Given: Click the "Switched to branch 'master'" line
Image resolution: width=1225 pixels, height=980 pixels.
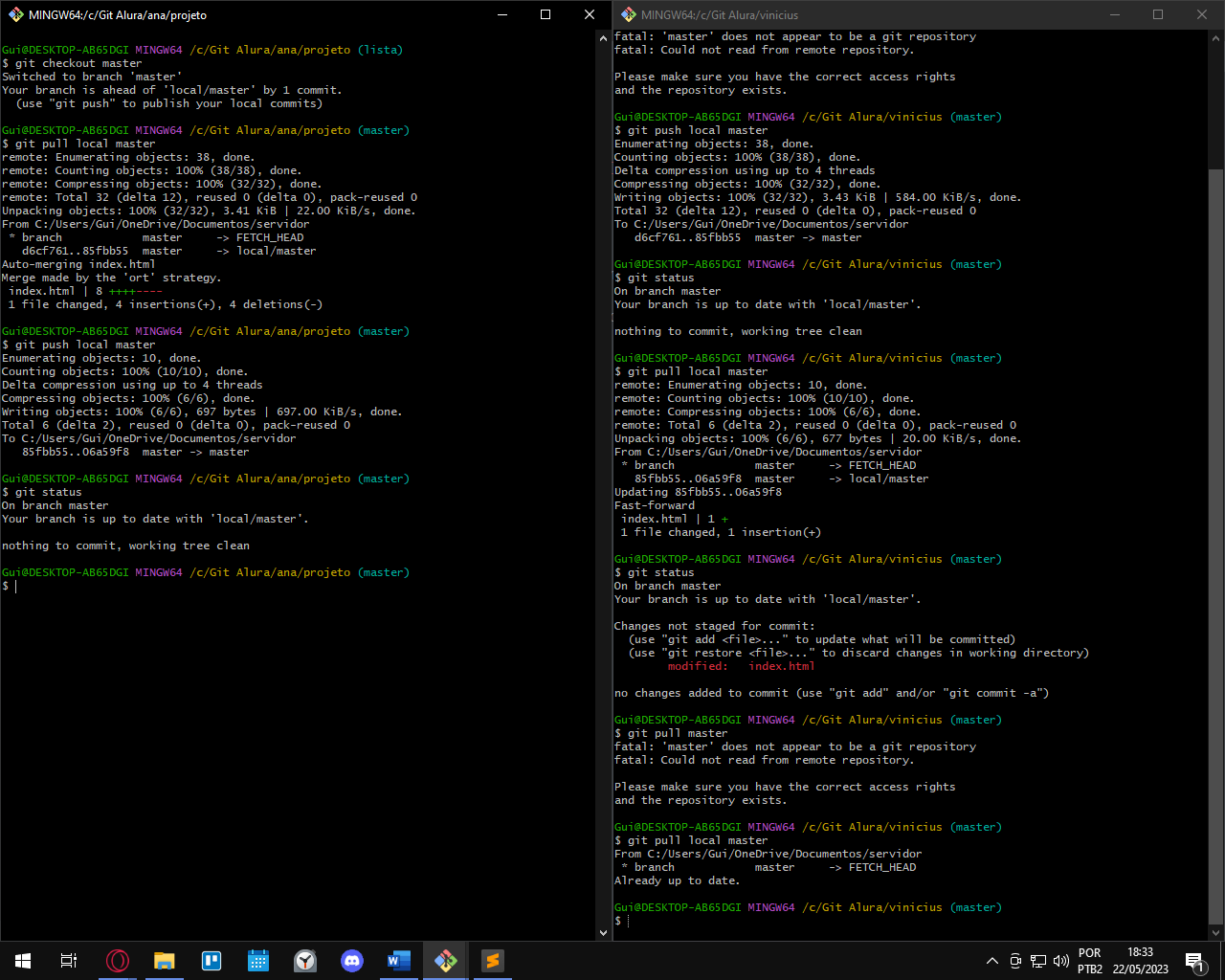Looking at the screenshot, I should (92, 77).
